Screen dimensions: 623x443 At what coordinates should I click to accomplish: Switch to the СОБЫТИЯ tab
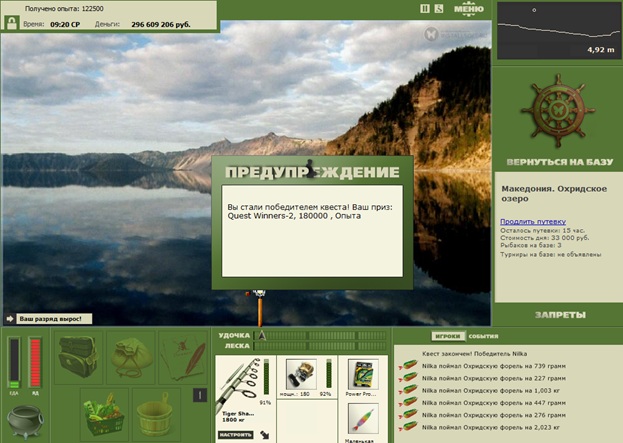point(483,336)
